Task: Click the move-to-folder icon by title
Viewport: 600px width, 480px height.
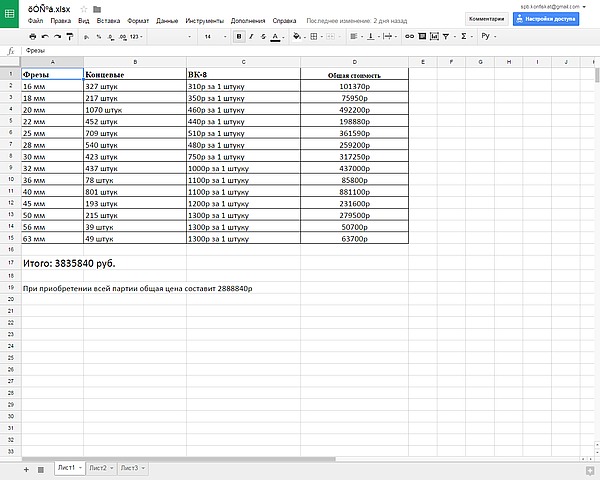Action: [x=96, y=9]
